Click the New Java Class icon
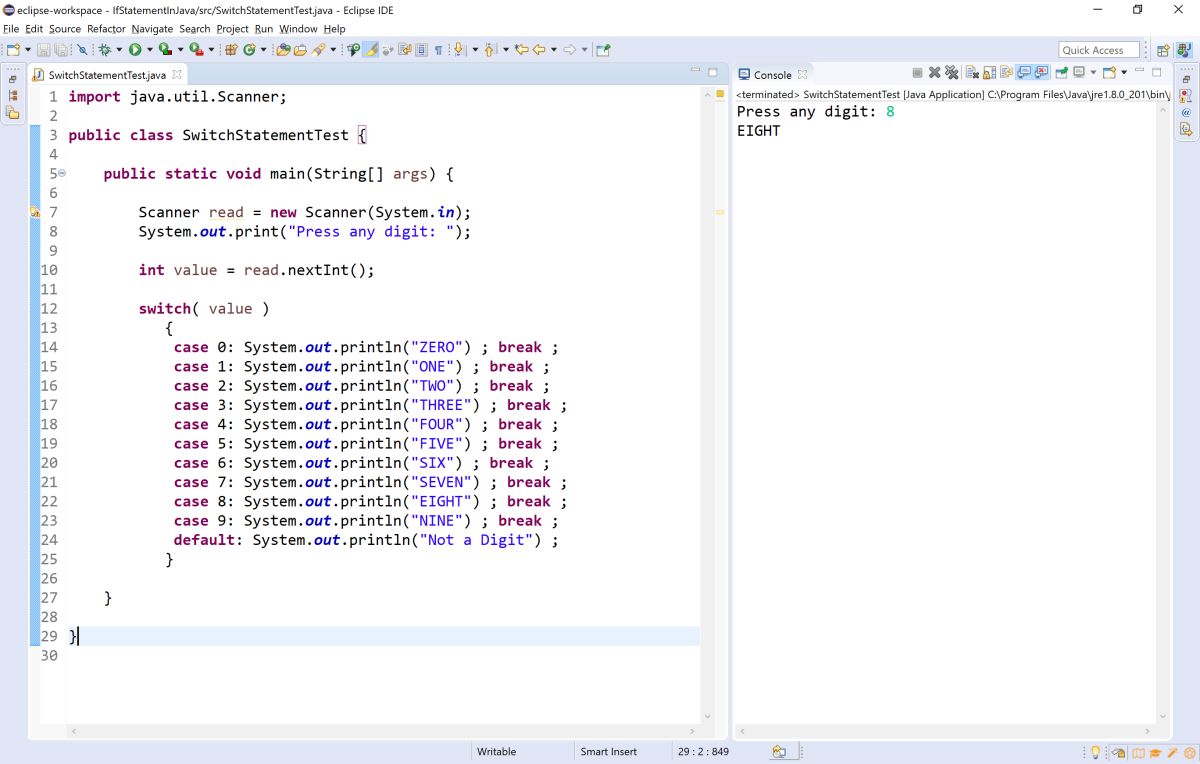Screen dimensions: 1200x764 pyautogui.click(x=250, y=50)
